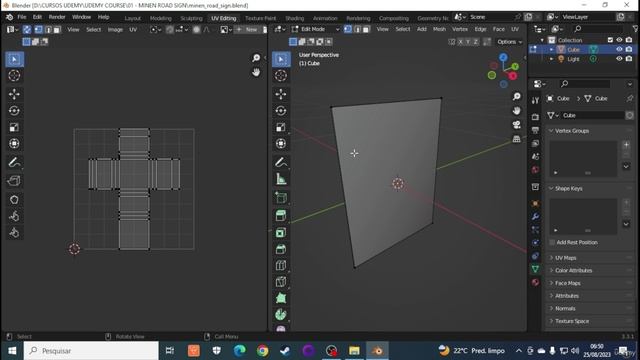
Task: Select the Add Cube tool
Action: (281, 198)
